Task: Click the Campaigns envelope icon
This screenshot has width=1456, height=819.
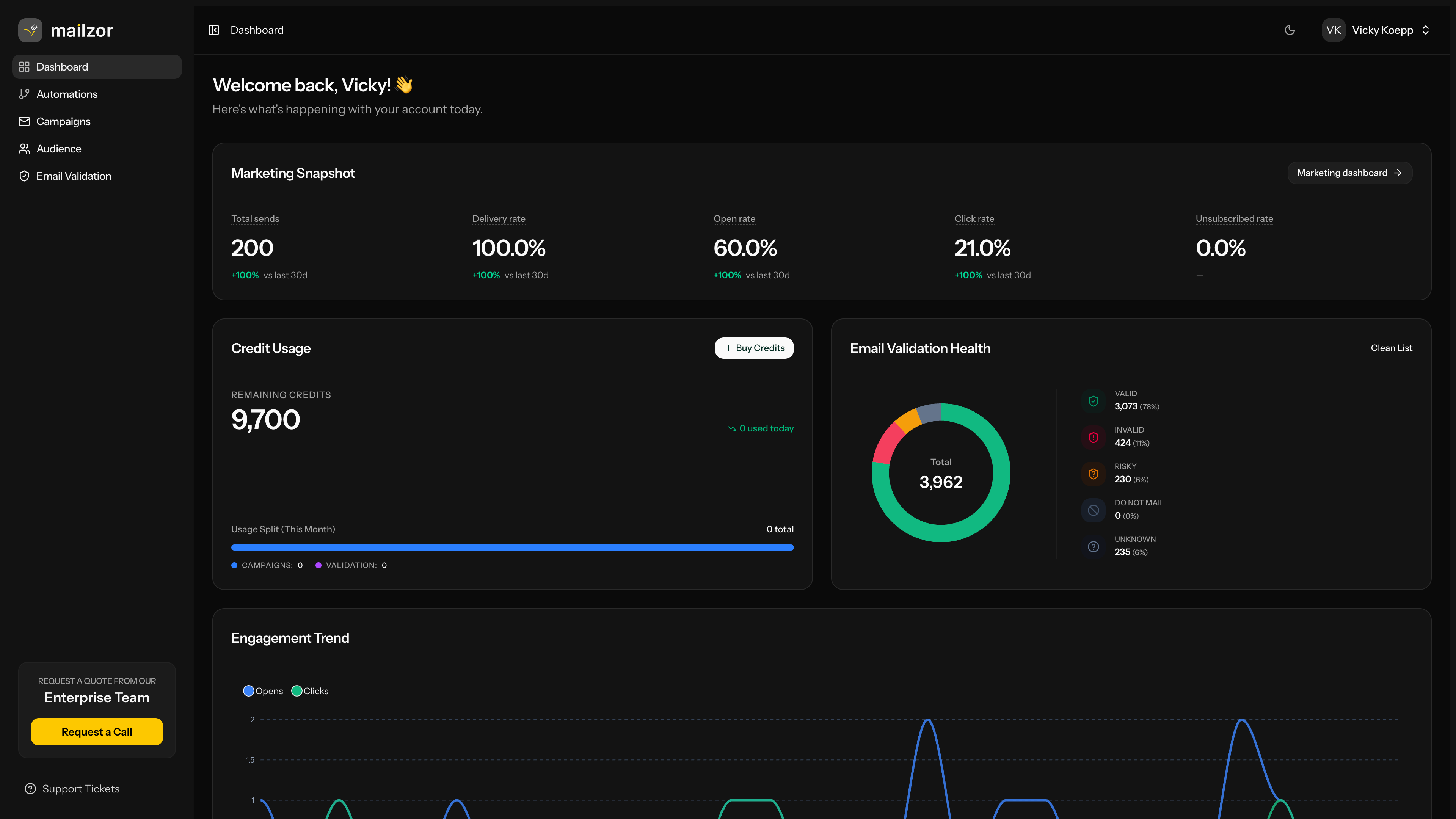Action: point(24,121)
